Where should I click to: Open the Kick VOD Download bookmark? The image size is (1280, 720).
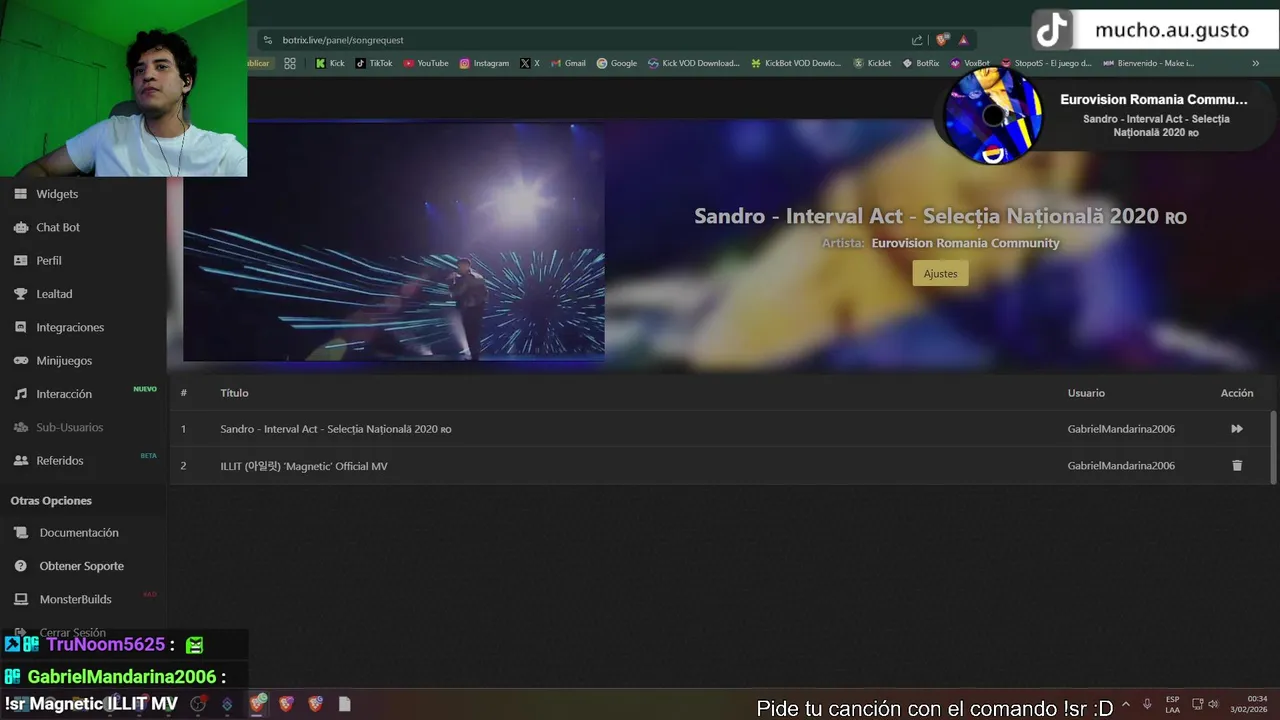pos(694,63)
